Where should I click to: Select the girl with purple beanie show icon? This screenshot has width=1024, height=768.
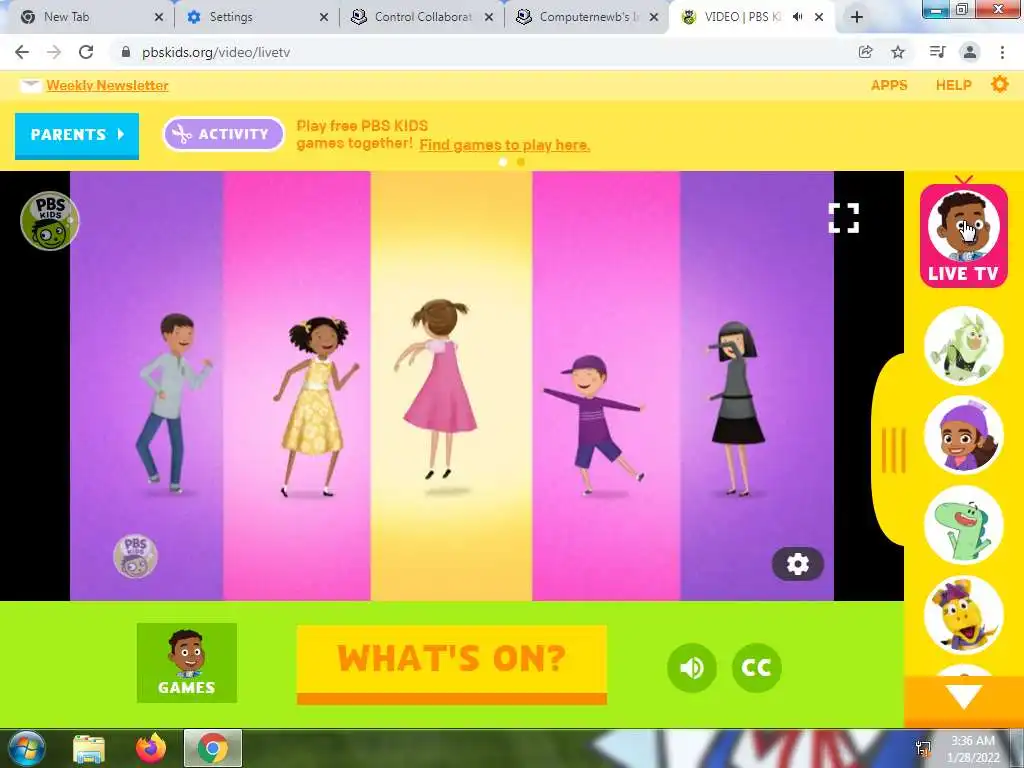coord(964,435)
